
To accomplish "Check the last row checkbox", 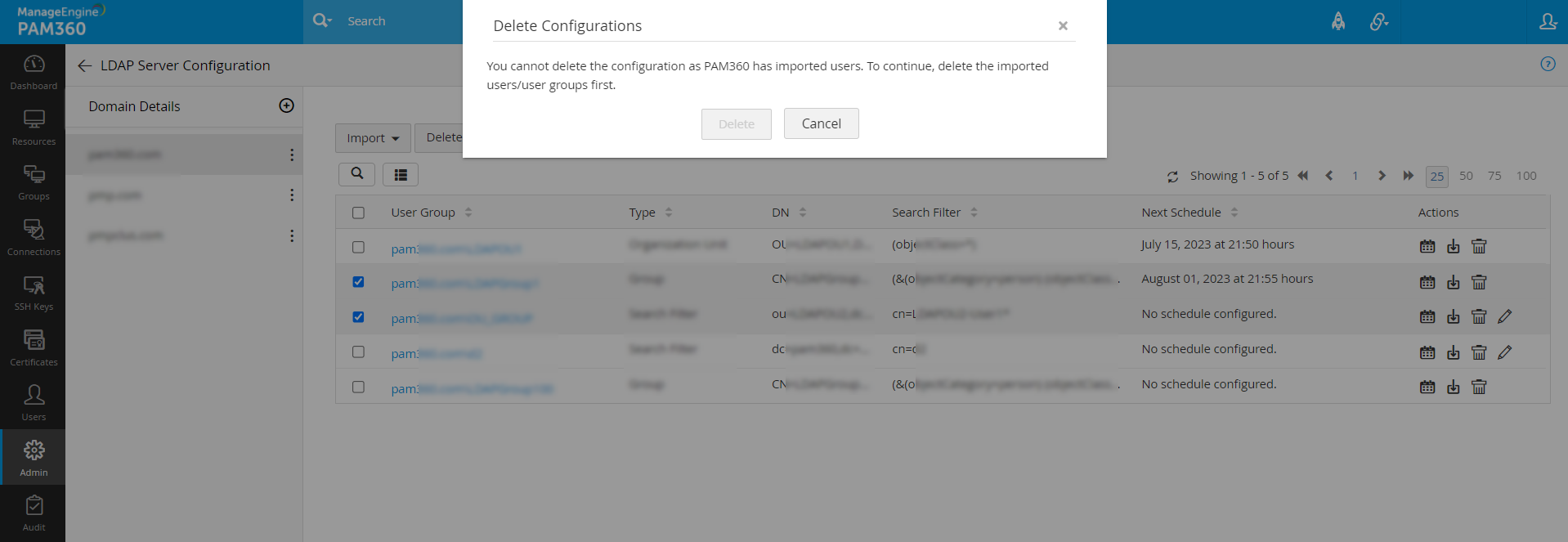I will (x=358, y=387).
